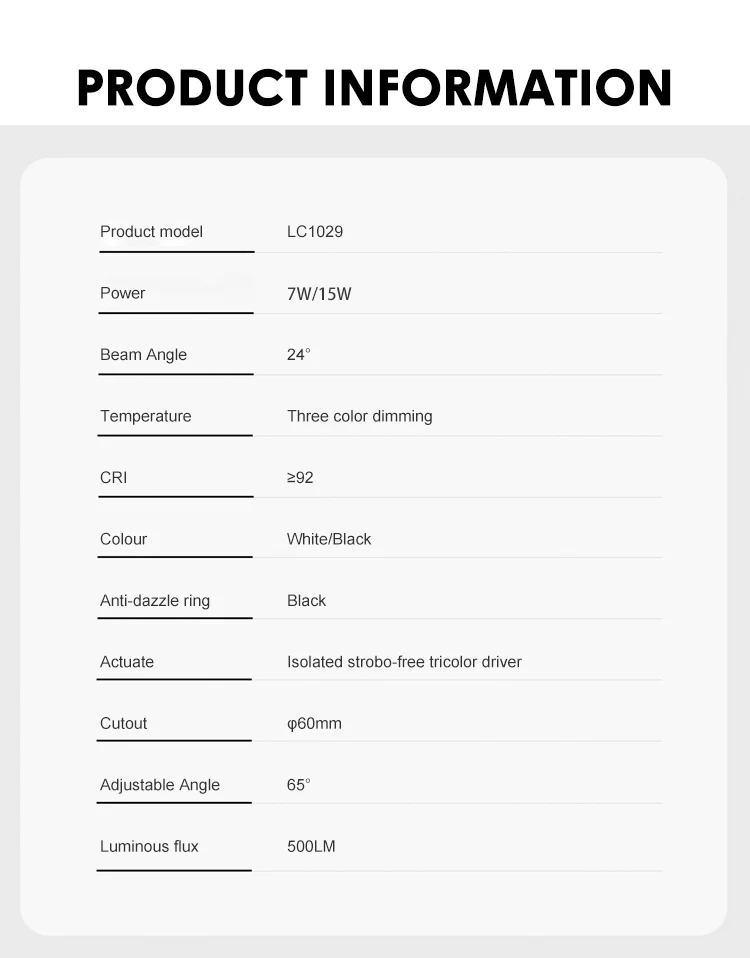Select the 24° beam angle value
The height and width of the screenshot is (958, 750).
pos(298,355)
